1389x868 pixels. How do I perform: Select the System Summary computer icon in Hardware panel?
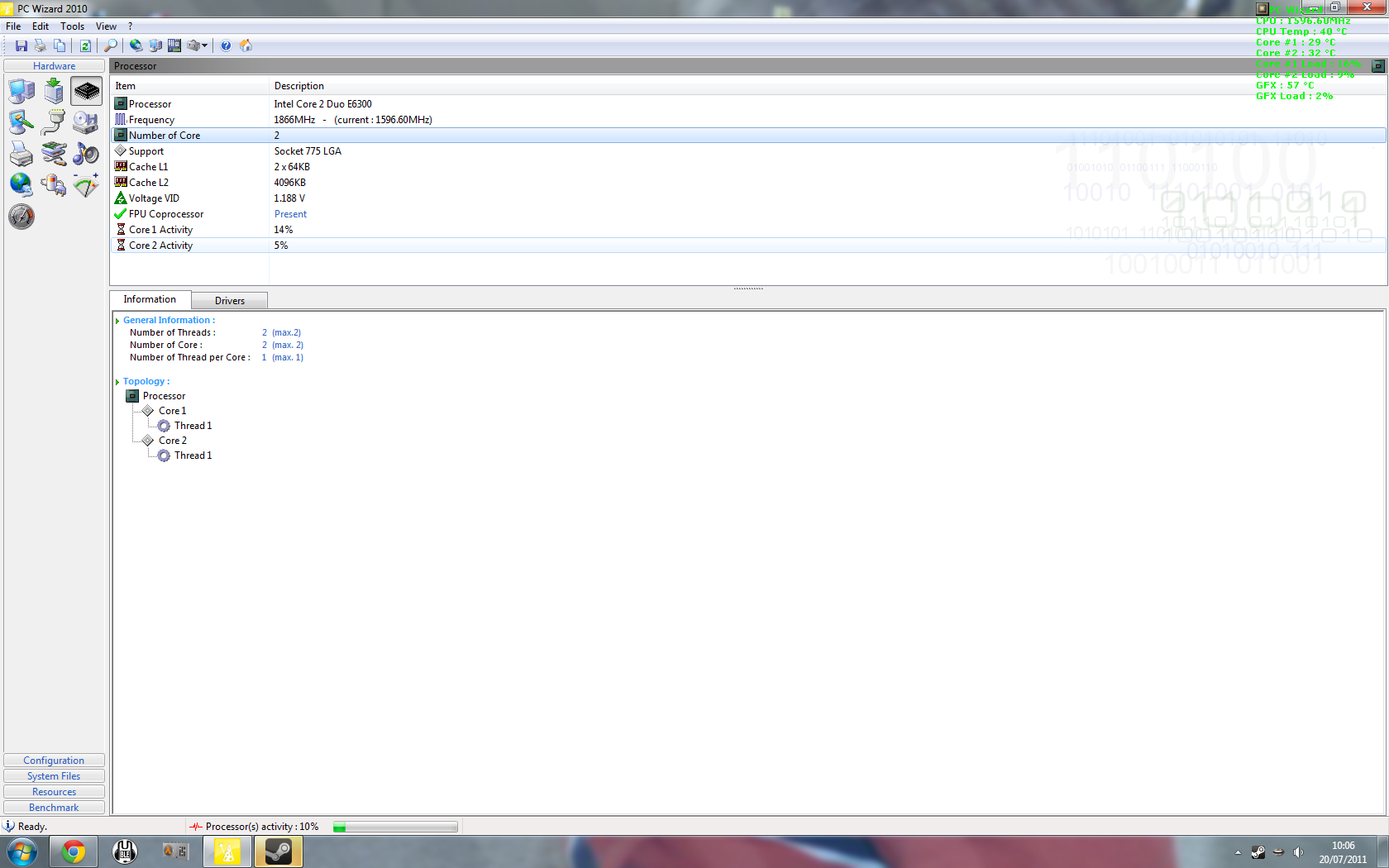tap(21, 91)
